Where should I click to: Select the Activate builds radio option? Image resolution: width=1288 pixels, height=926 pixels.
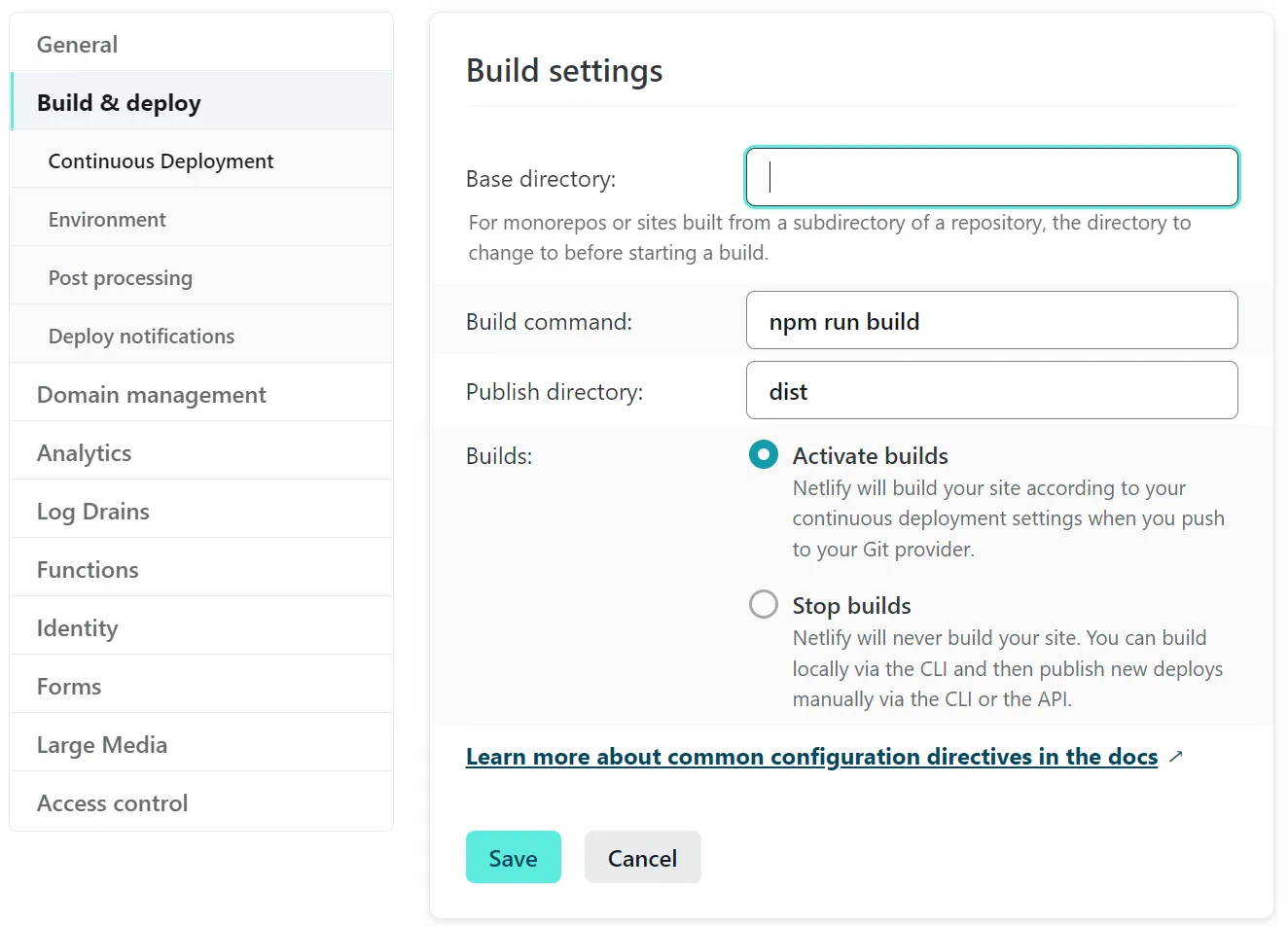click(764, 454)
